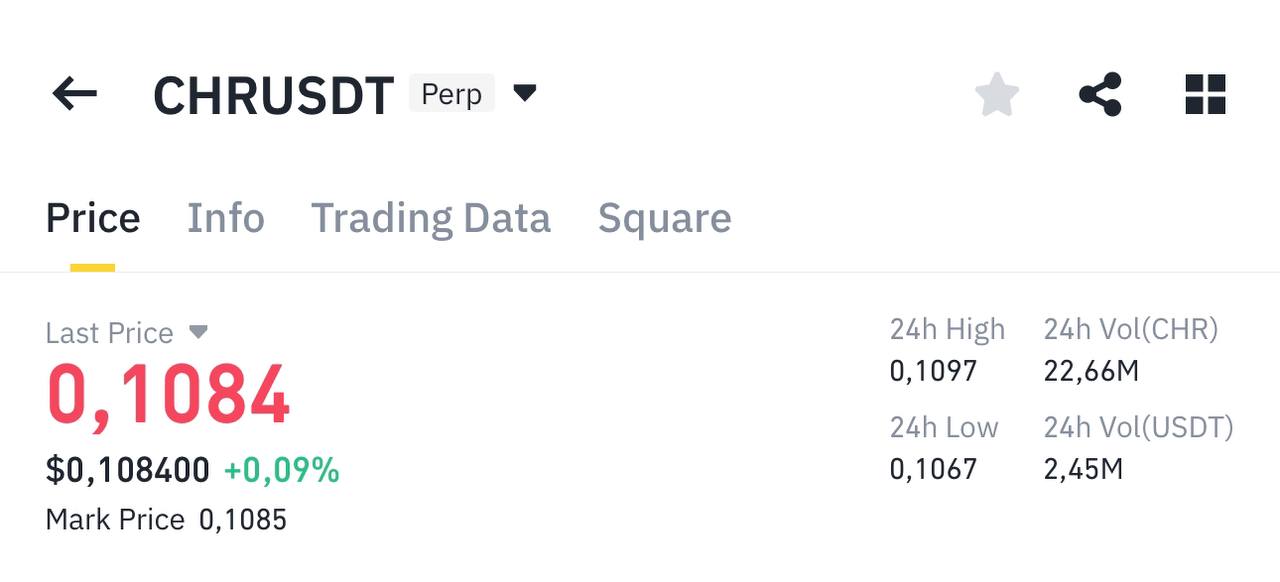Tap the 24h Vol(USDT) 2,45M figure

tap(1084, 468)
